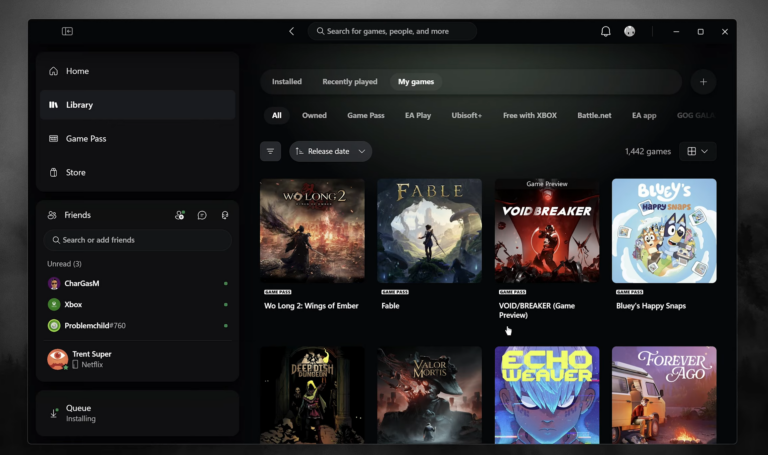
Task: Open the filter options icon
Action: 270,151
